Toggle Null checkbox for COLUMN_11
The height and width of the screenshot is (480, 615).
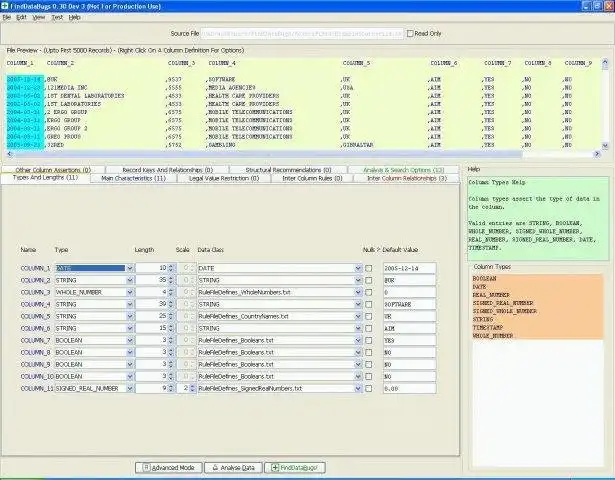[x=369, y=388]
